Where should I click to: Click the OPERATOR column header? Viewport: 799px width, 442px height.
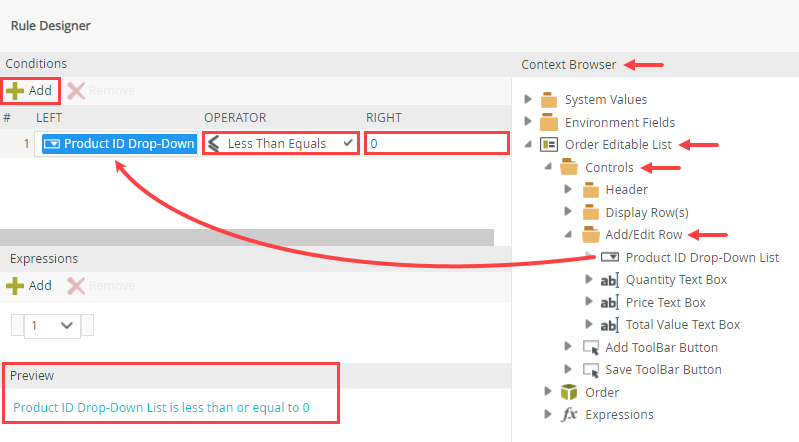tap(235, 118)
